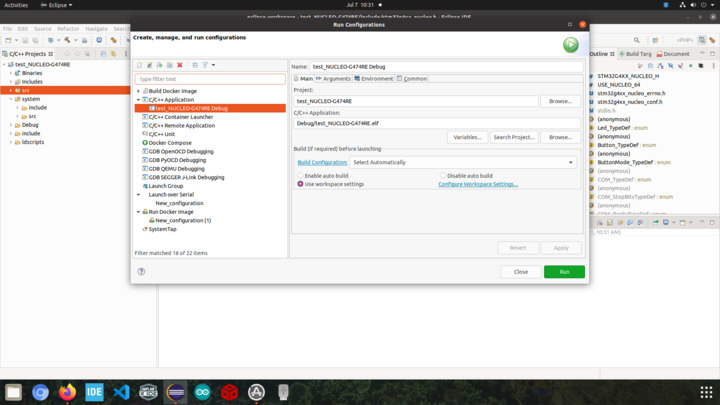The image size is (720, 405).
Task: Click the filter launch configurations funnel icon
Action: [x=205, y=65]
